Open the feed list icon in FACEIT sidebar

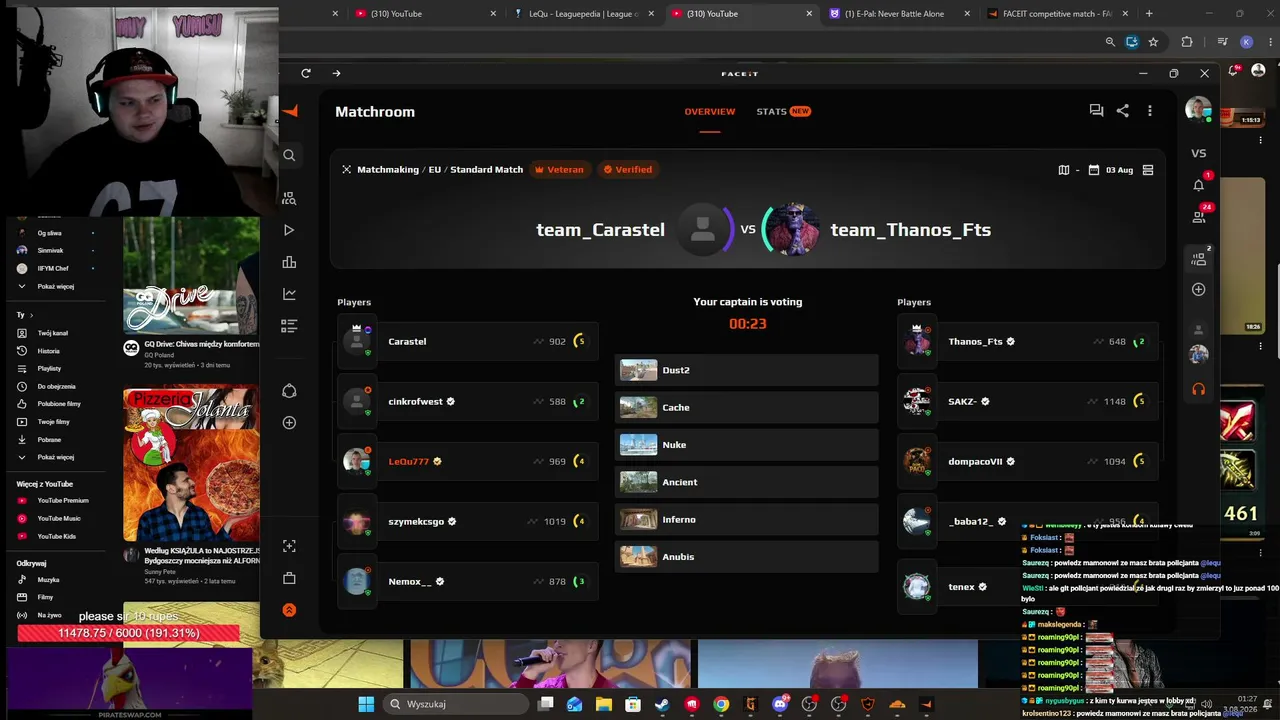coord(289,326)
